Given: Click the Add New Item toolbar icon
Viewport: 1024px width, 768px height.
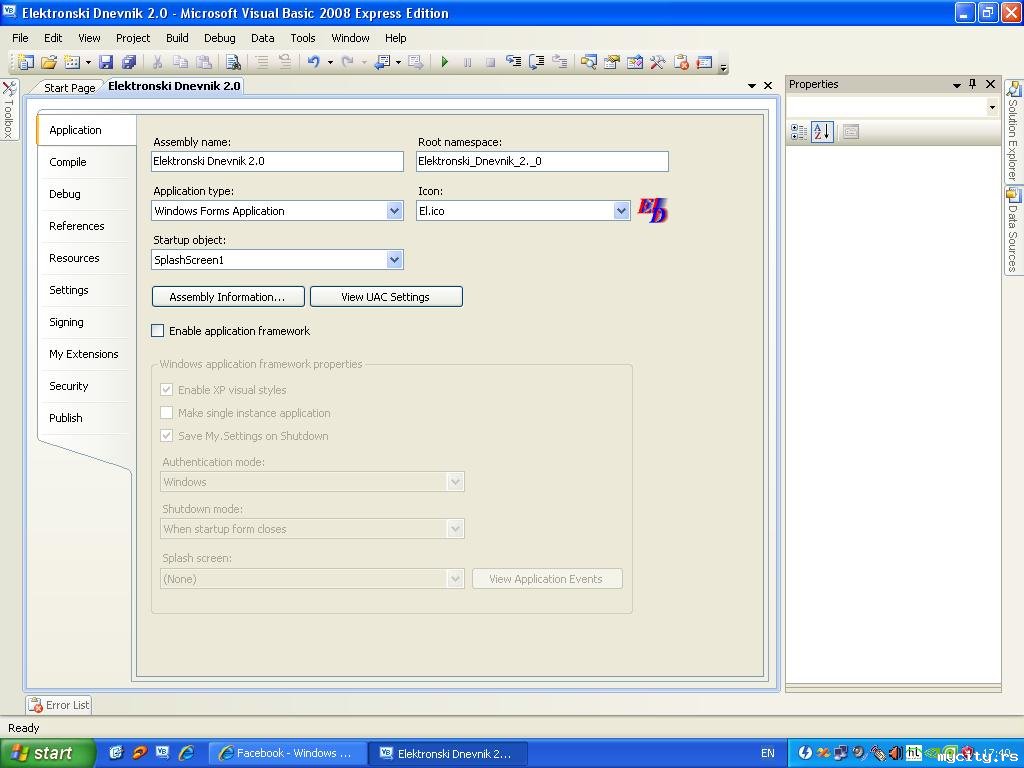Looking at the screenshot, I should (x=72, y=62).
